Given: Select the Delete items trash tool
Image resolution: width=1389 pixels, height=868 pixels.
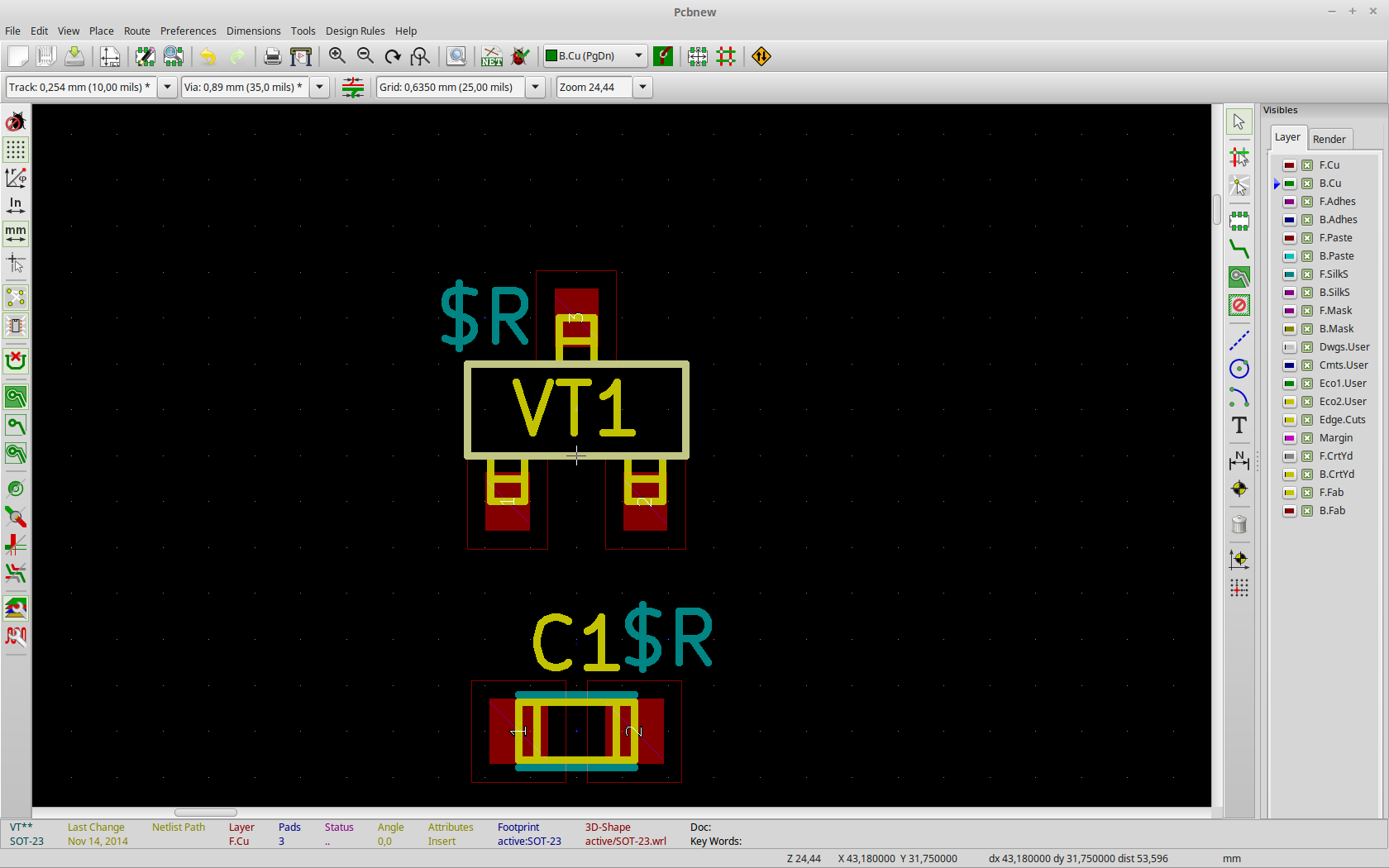Looking at the screenshot, I should (1239, 525).
